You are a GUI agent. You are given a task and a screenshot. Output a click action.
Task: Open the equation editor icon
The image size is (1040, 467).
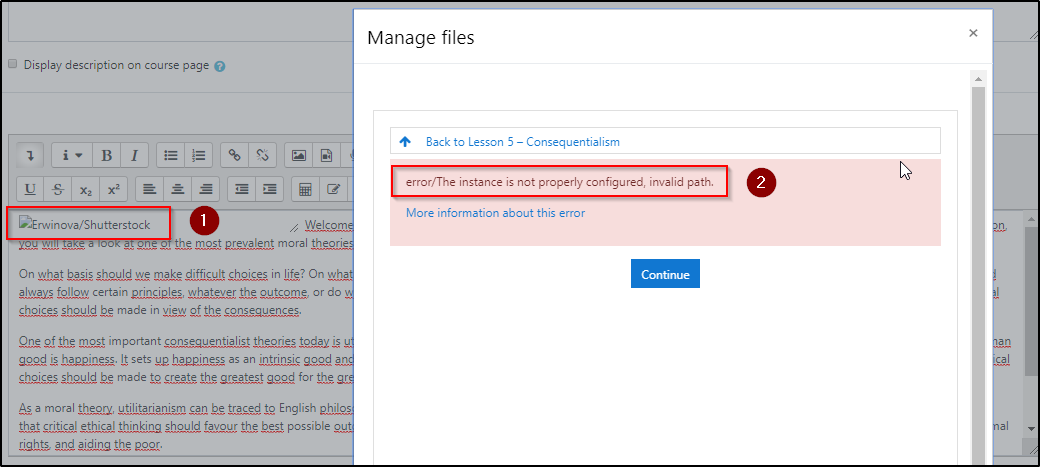tap(306, 188)
